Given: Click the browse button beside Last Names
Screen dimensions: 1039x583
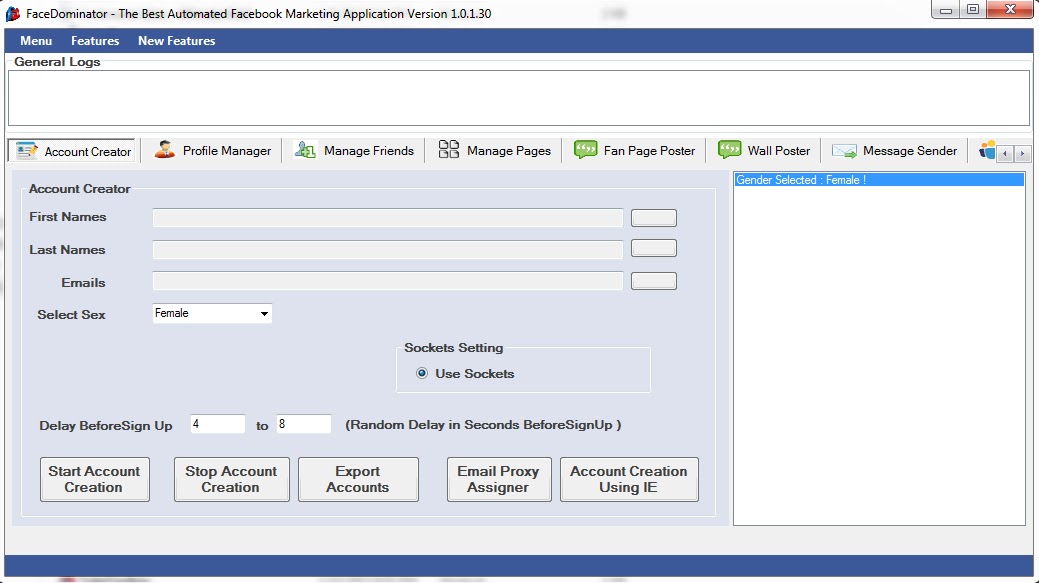Looking at the screenshot, I should pos(653,248).
